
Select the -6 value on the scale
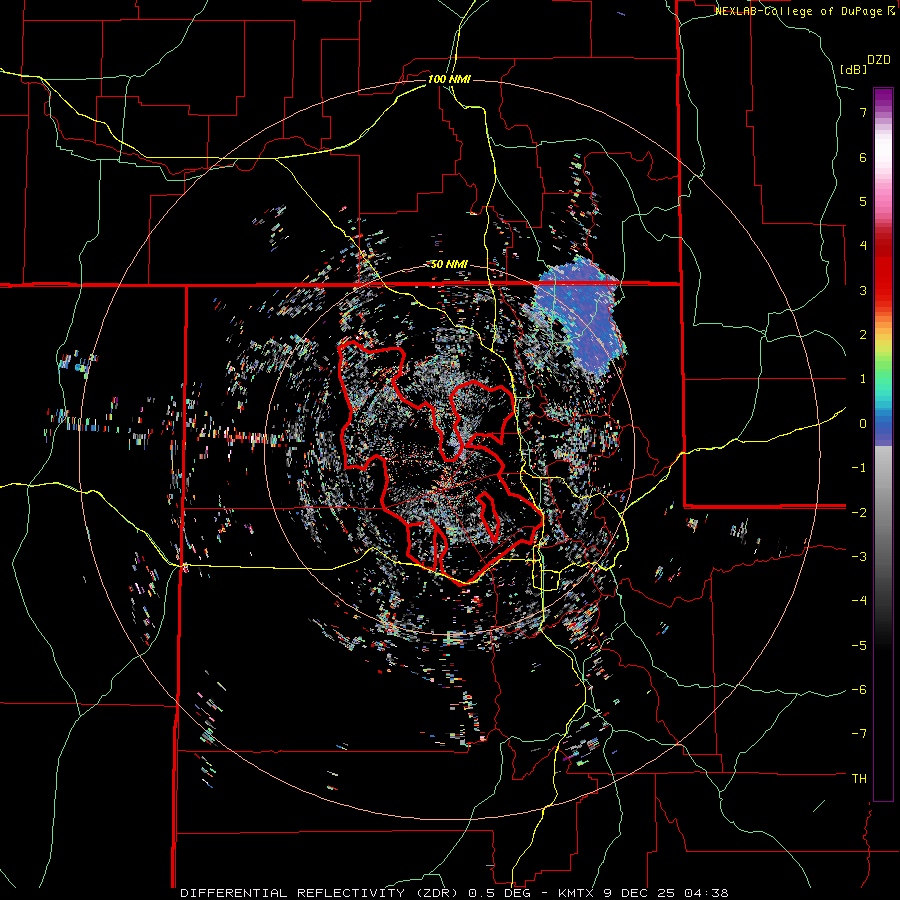pos(859,690)
